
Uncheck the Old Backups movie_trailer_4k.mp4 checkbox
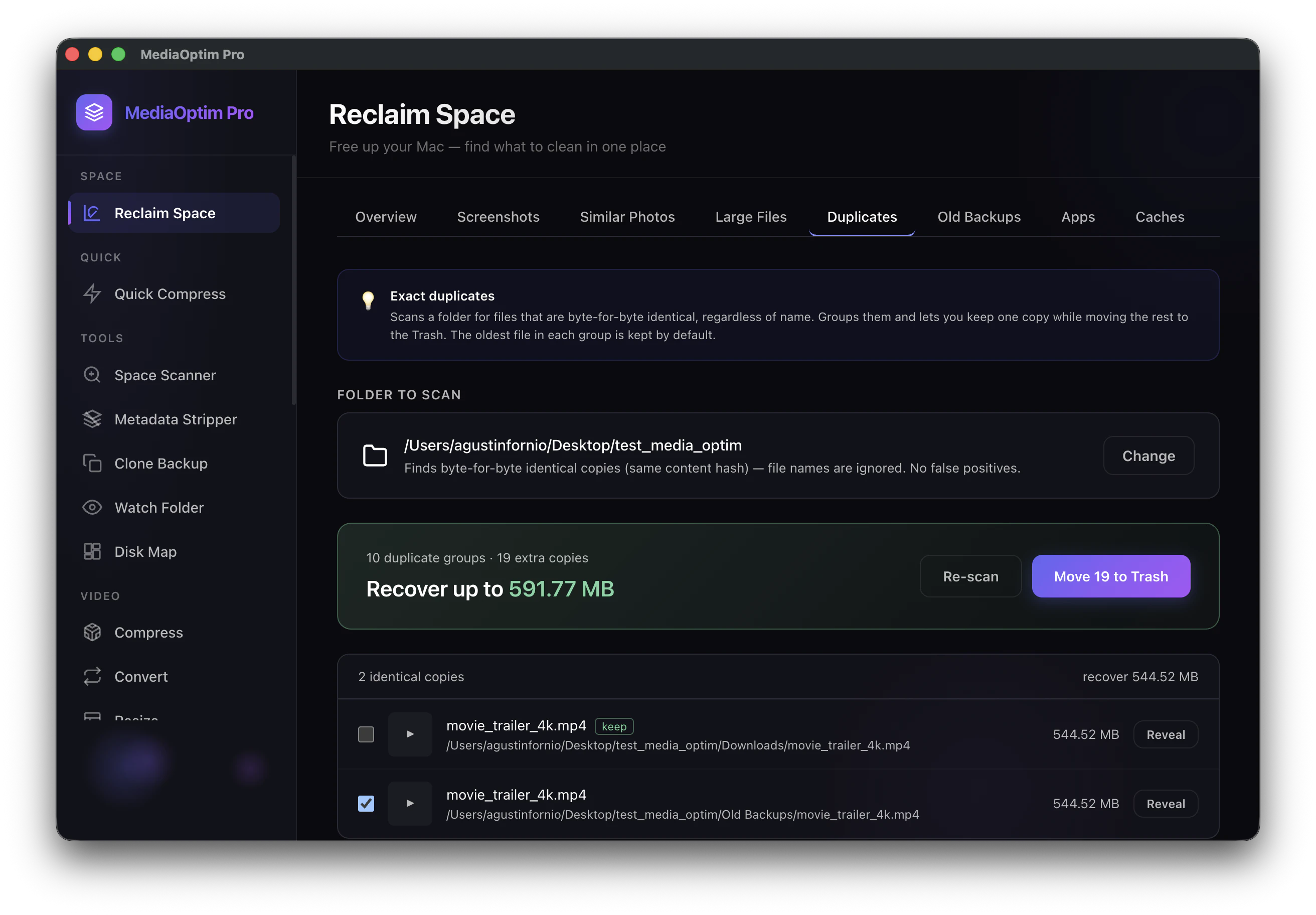tap(366, 804)
